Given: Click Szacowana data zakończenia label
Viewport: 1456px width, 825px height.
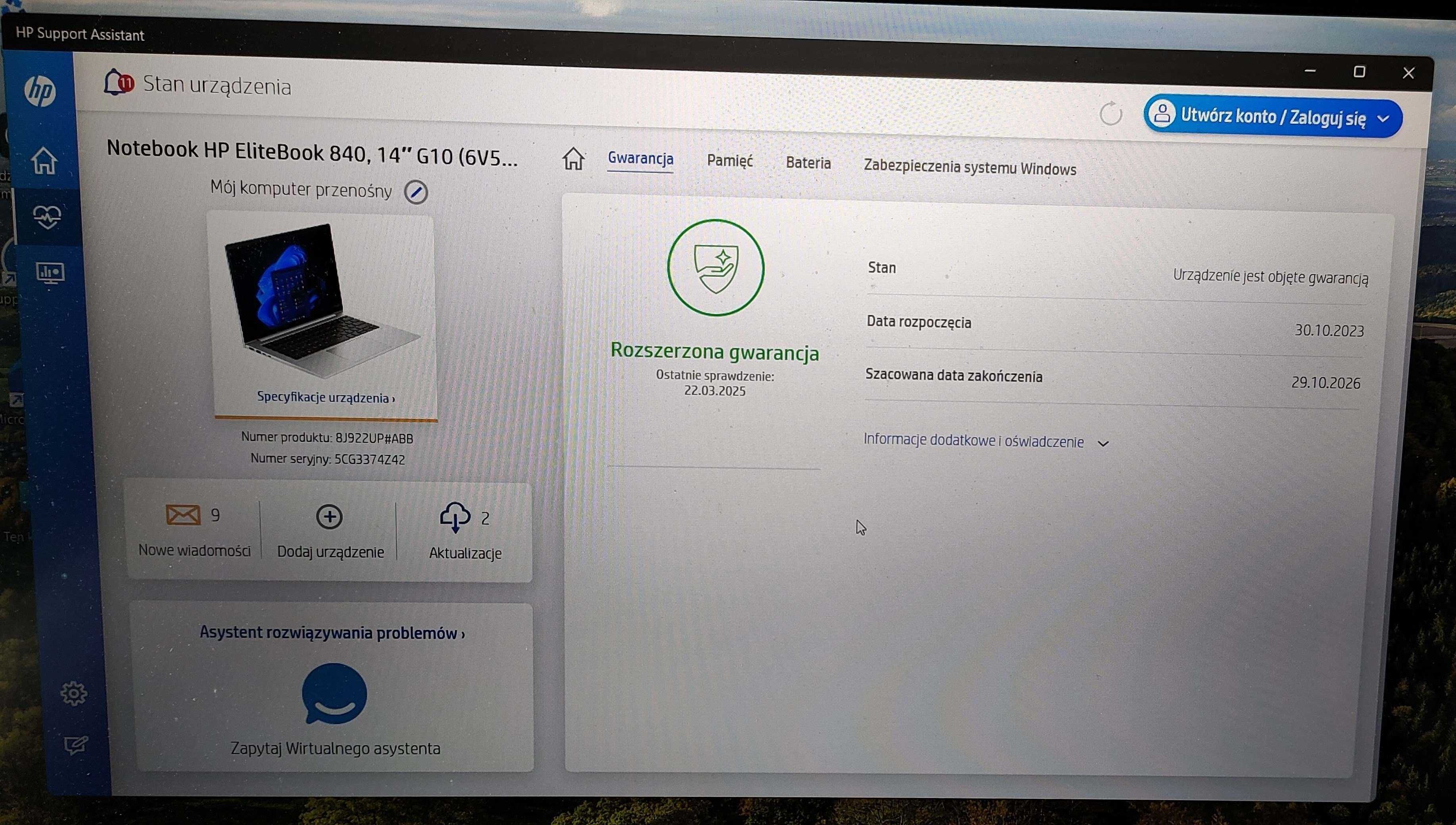Looking at the screenshot, I should coord(954,376).
